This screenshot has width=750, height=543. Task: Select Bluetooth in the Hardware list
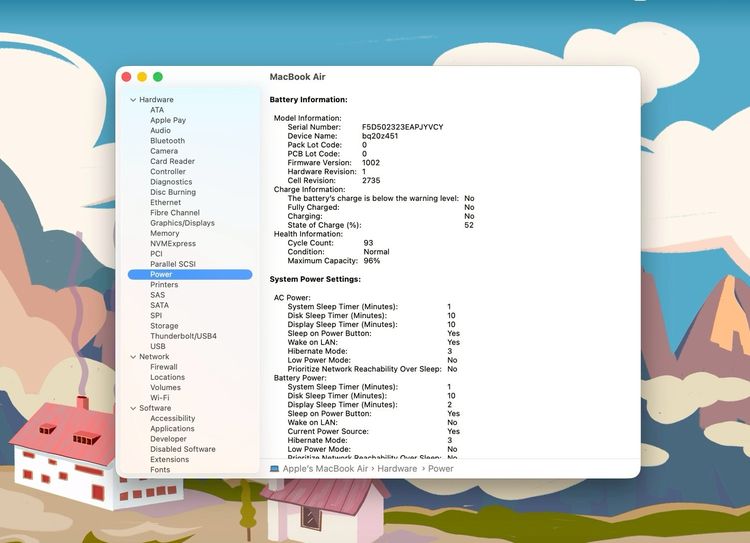tap(167, 141)
